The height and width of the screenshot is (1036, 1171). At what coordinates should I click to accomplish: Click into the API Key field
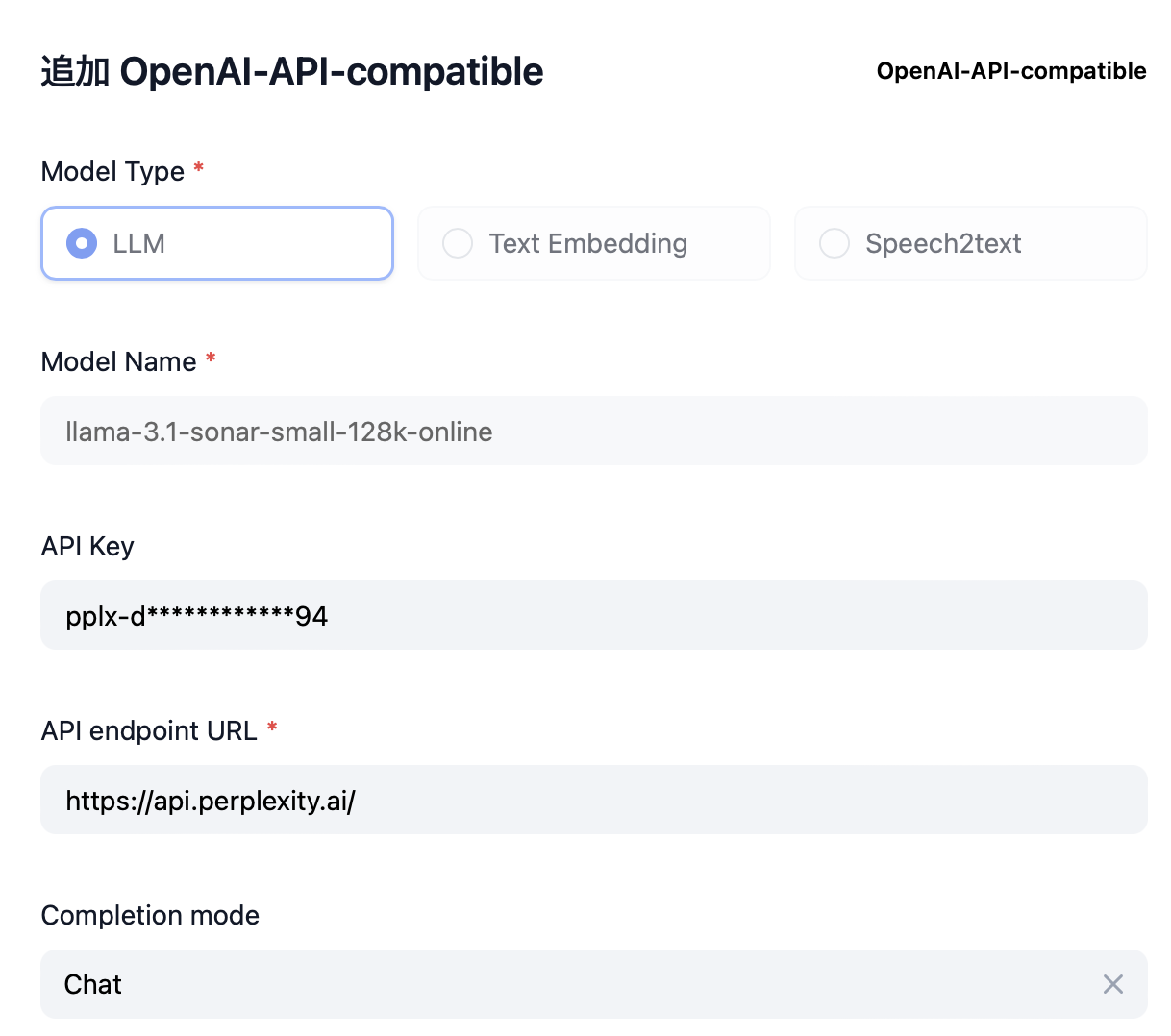[593, 616]
